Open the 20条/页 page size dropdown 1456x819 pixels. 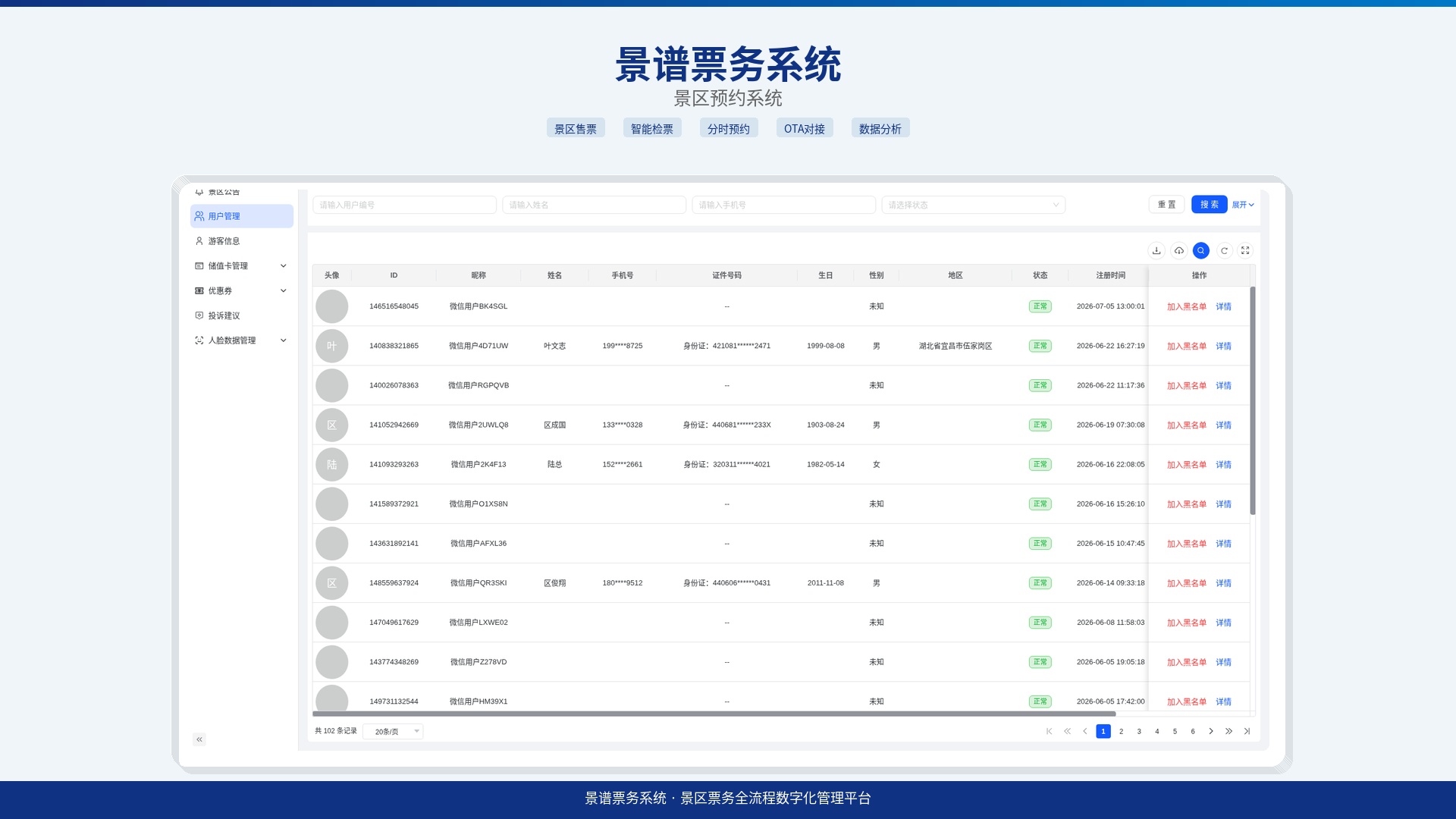click(393, 732)
